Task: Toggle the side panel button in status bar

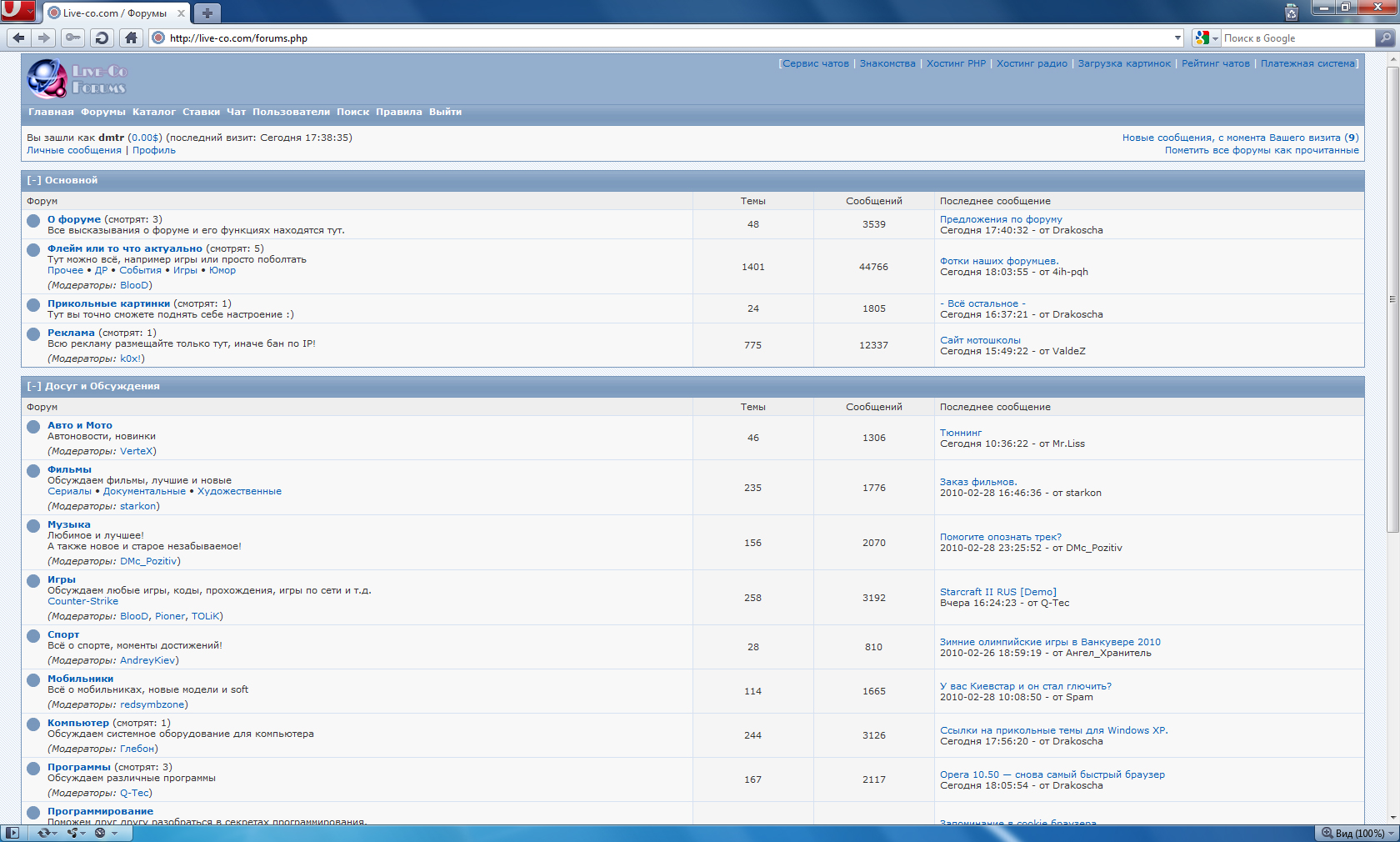Action: point(12,833)
